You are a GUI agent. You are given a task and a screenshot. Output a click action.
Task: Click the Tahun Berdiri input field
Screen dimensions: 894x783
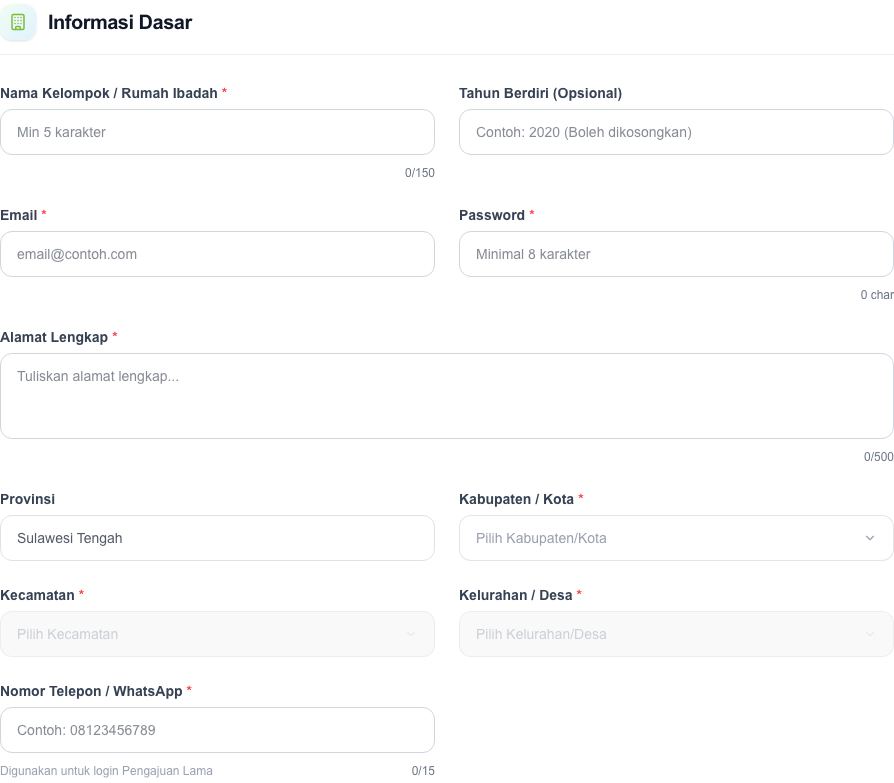[676, 132]
